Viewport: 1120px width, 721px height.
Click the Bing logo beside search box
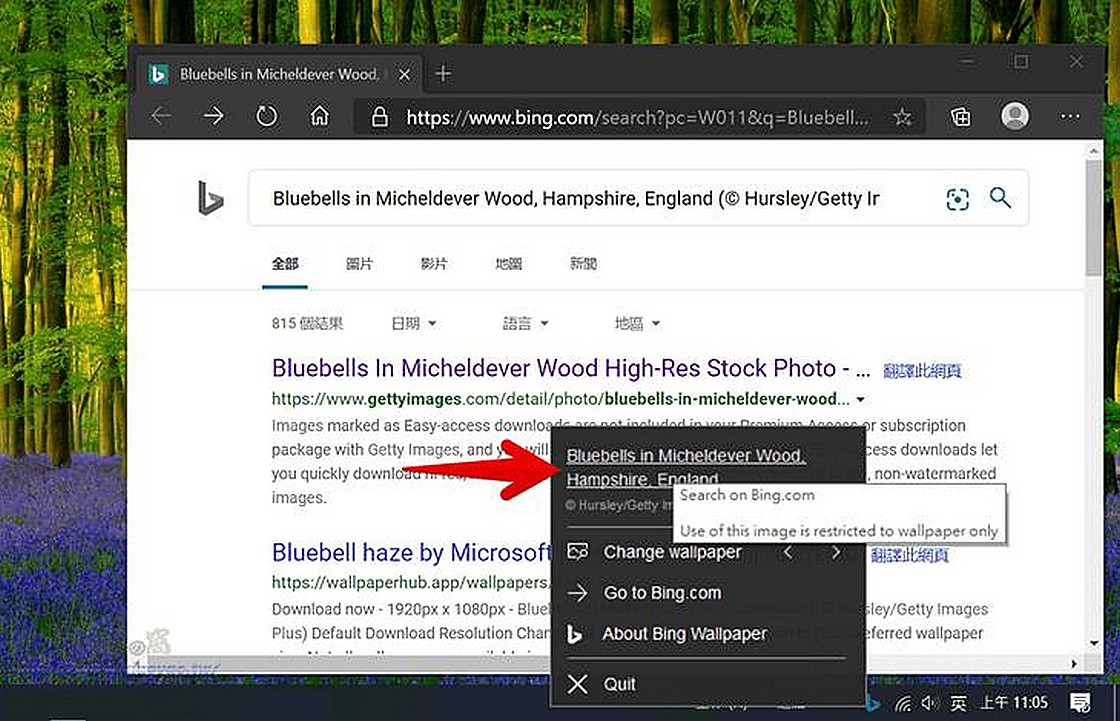coord(210,198)
